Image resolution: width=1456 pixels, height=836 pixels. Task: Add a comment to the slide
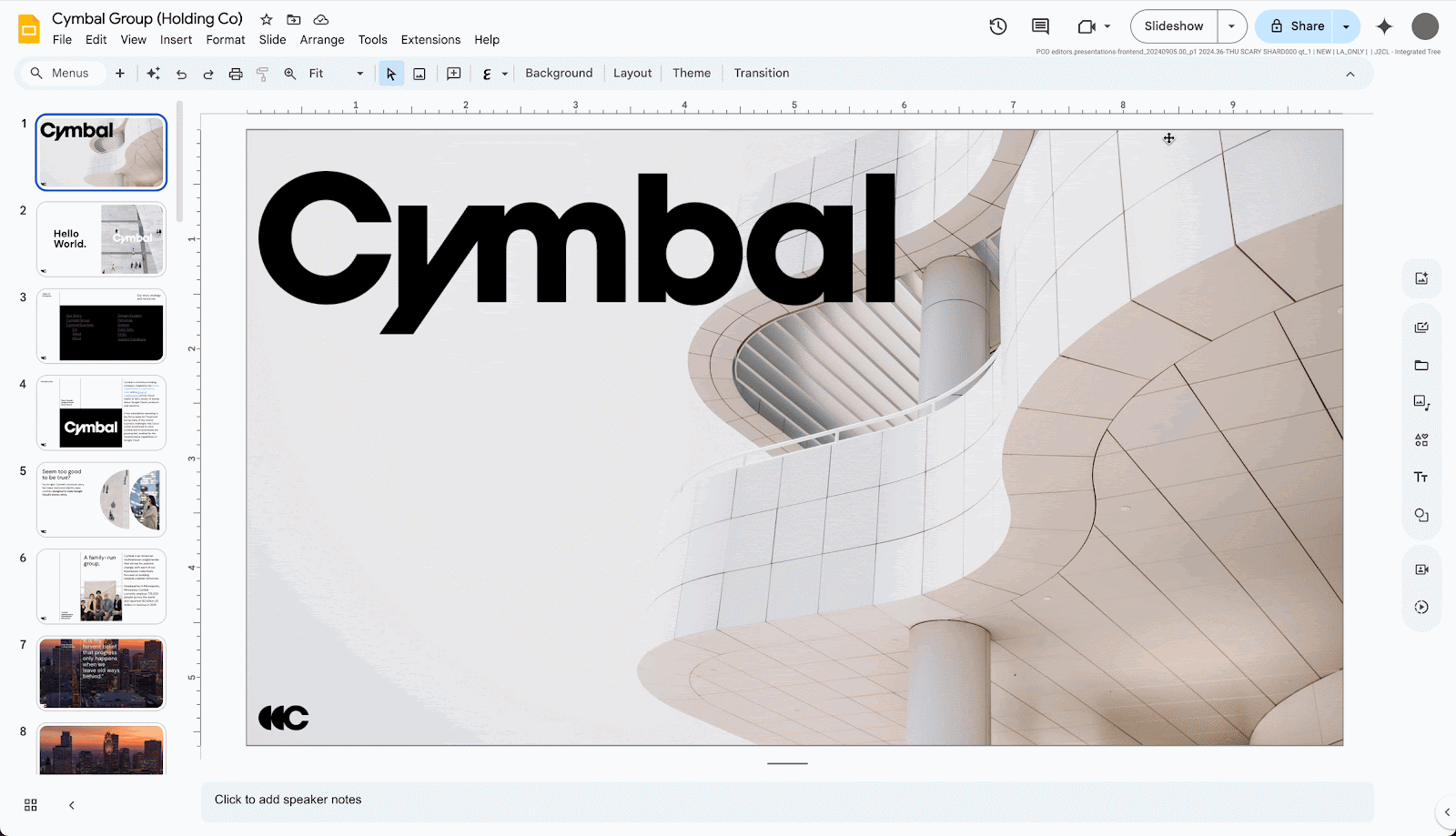(453, 73)
